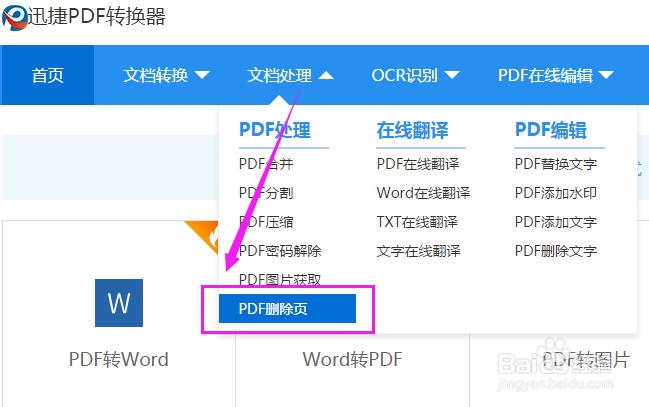Open the PDF转Word card label
The height and width of the screenshot is (407, 649).
point(119,359)
